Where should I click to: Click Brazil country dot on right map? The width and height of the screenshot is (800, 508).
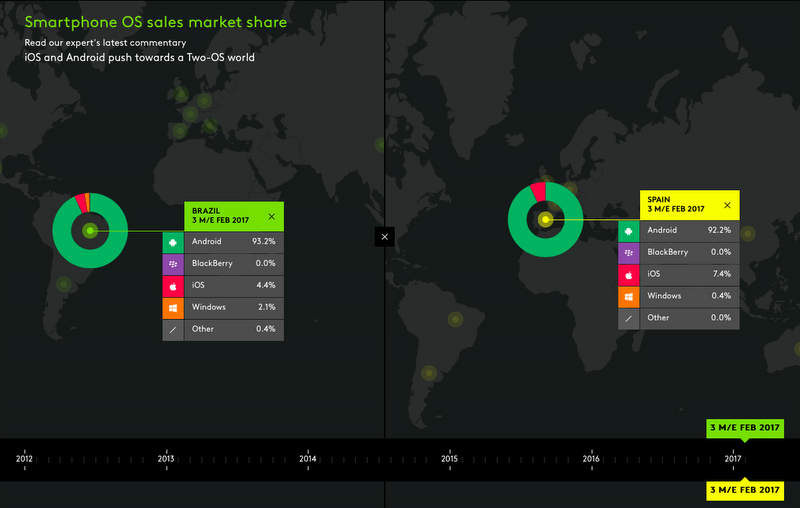click(455, 320)
